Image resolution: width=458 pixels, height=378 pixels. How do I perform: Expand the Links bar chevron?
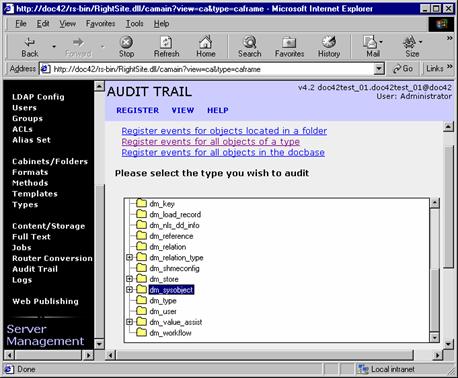450,66
